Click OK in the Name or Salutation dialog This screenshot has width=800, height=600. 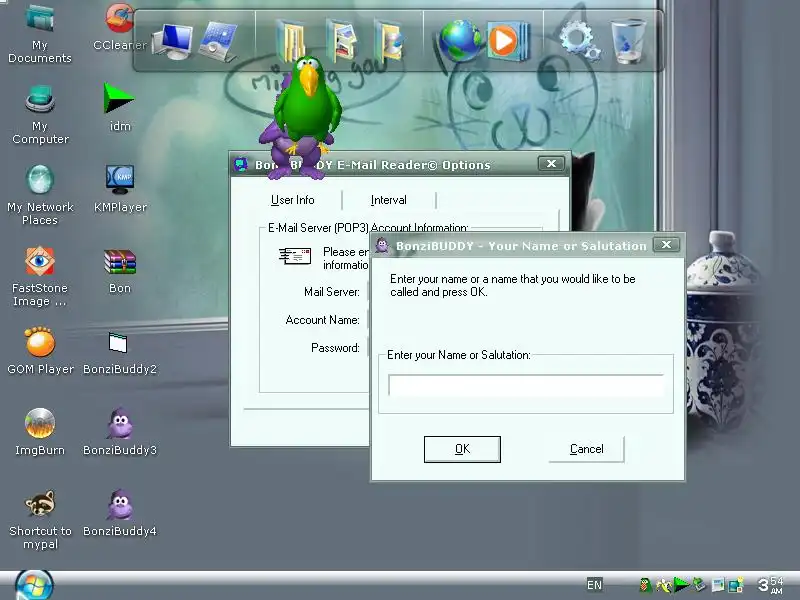462,449
